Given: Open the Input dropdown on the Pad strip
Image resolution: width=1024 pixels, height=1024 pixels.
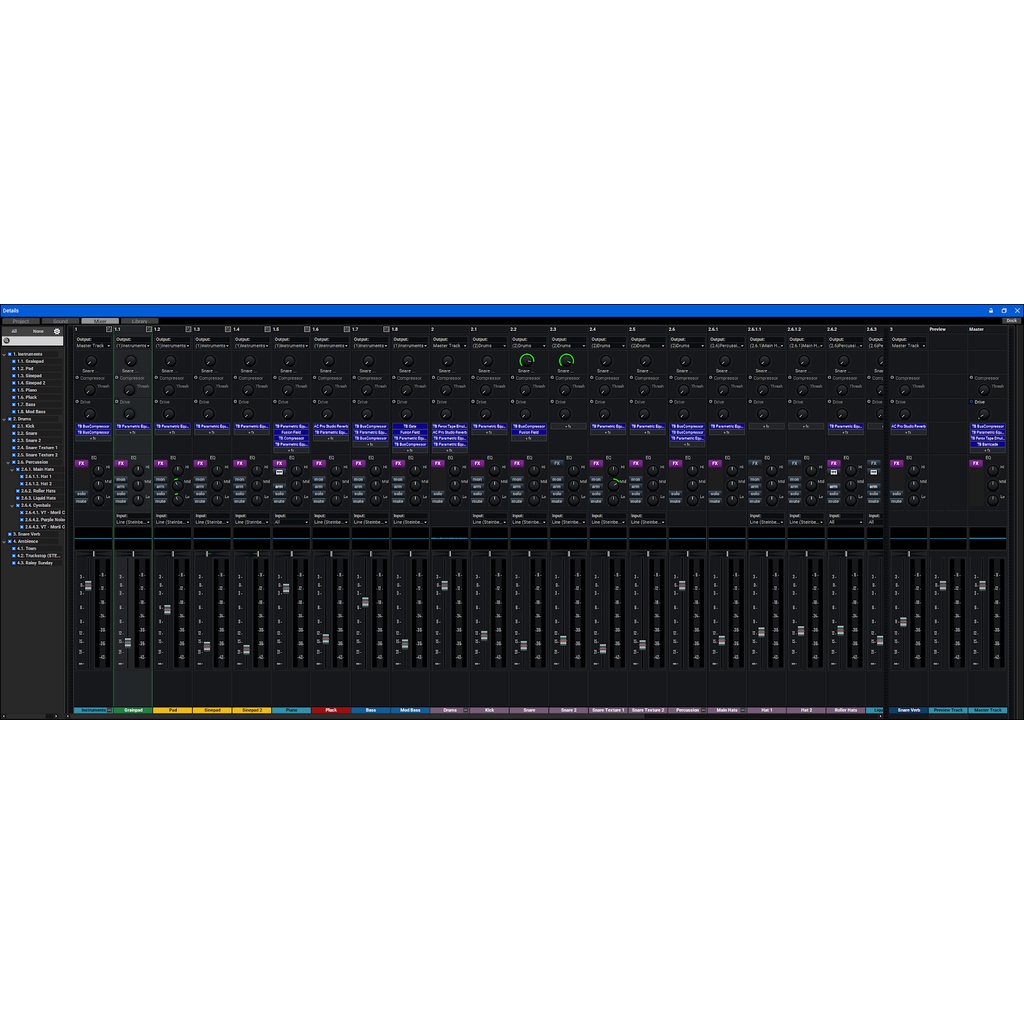Looking at the screenshot, I should pos(172,522).
